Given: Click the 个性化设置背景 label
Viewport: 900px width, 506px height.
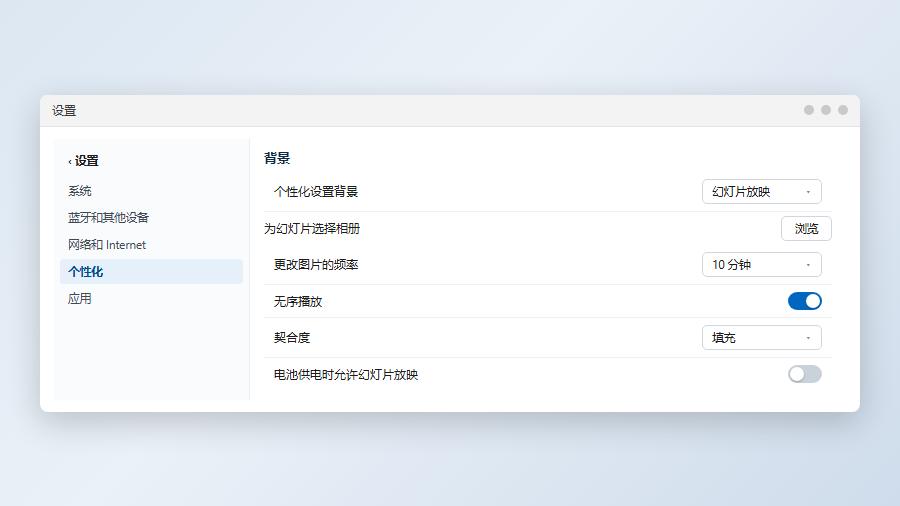Looking at the screenshot, I should (316, 192).
